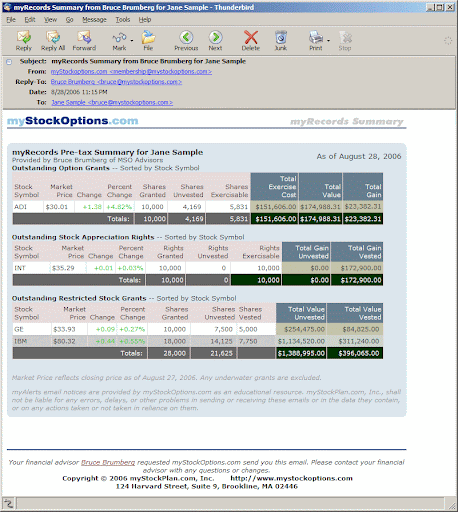Click the IBM stock symbol cell

click(32, 341)
